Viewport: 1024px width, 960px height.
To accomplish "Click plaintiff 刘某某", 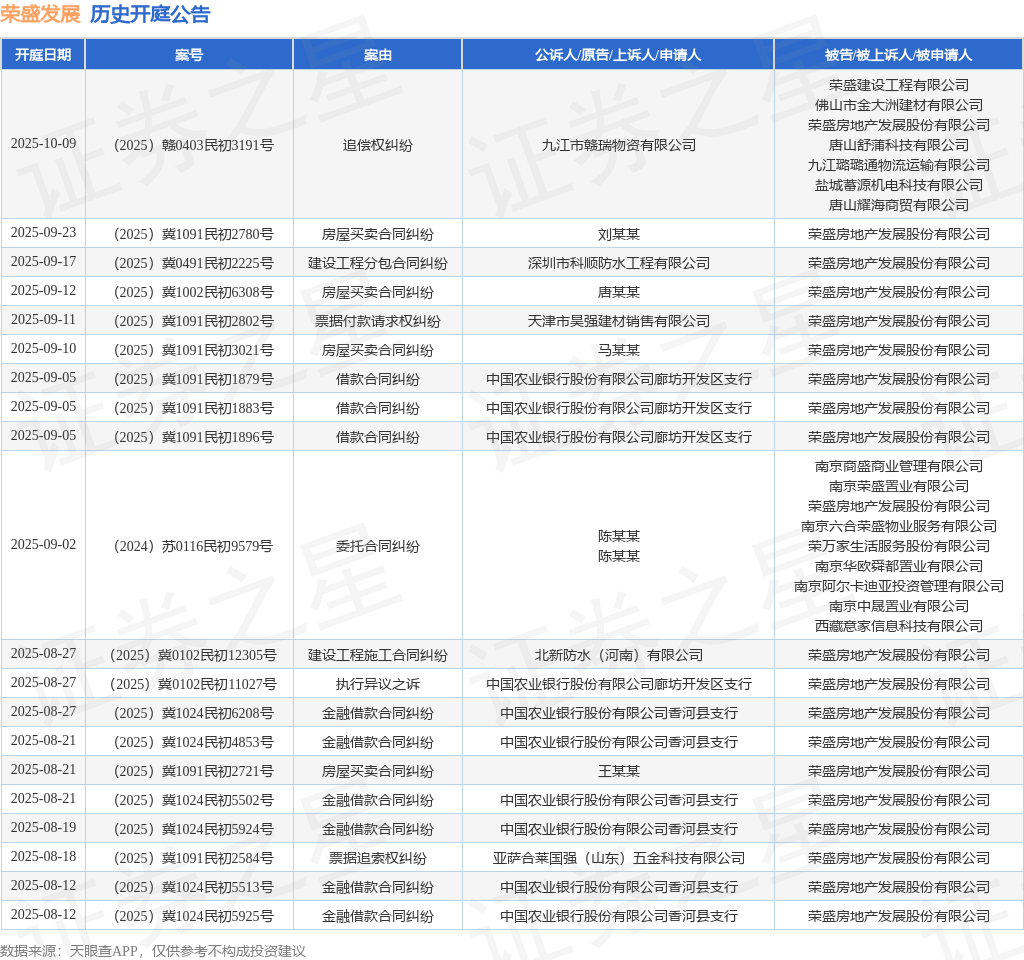I will point(618,234).
